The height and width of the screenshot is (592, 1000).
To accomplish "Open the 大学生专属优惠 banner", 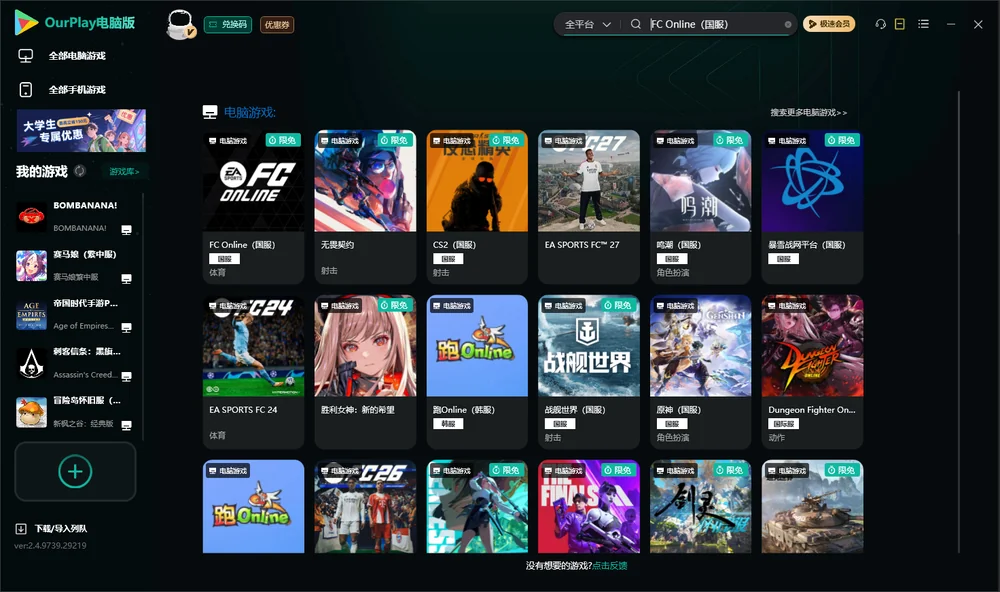I will [x=81, y=131].
